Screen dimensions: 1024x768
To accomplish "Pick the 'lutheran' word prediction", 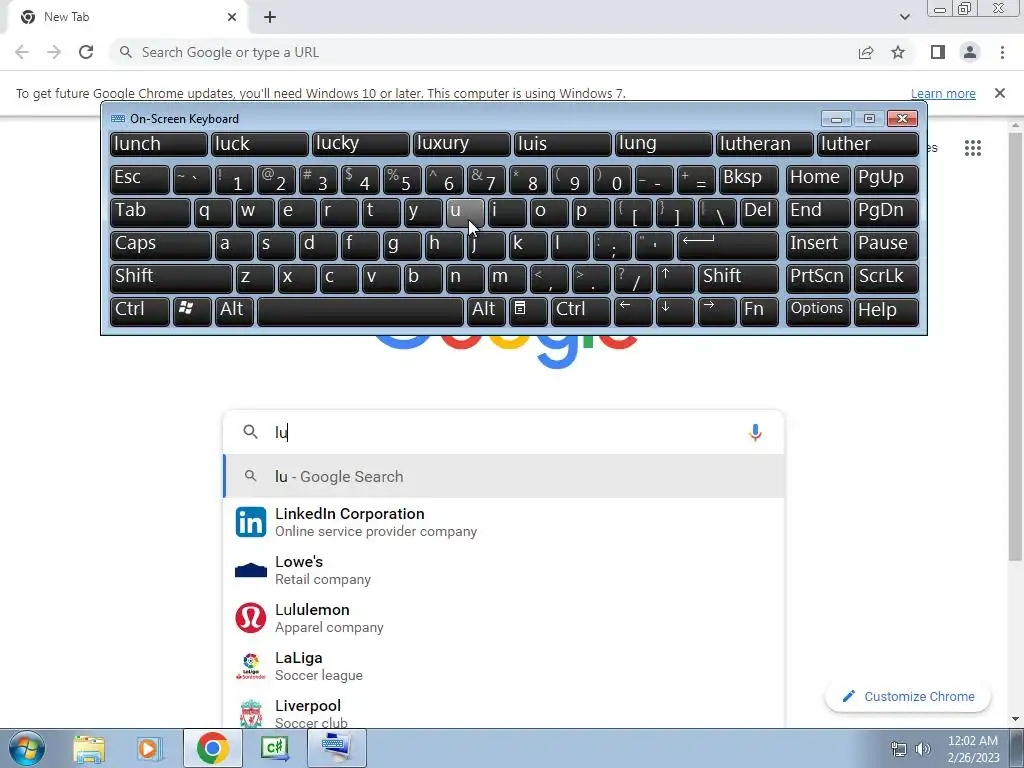I will pyautogui.click(x=765, y=144).
